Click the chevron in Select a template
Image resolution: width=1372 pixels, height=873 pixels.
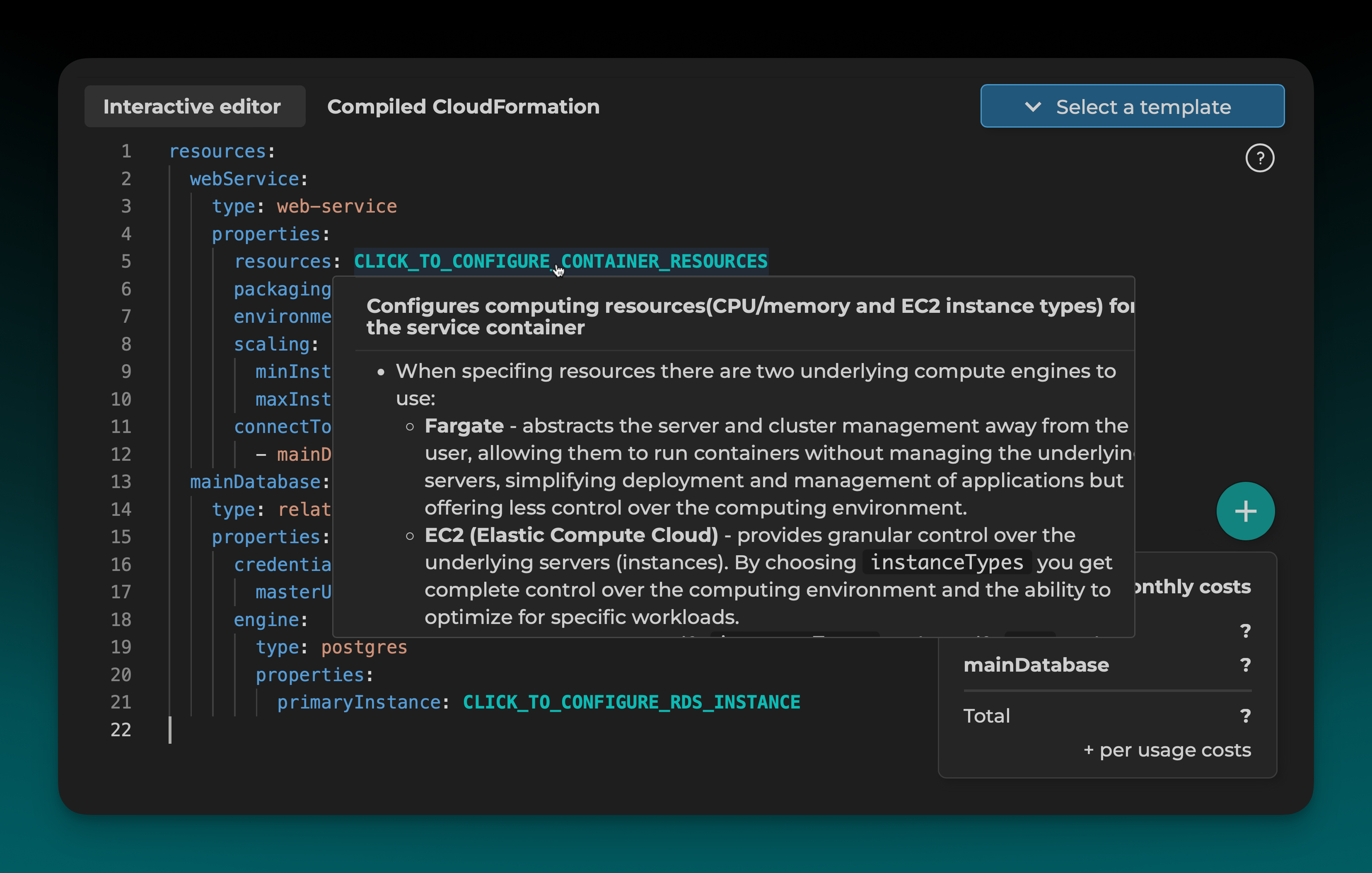[1032, 106]
